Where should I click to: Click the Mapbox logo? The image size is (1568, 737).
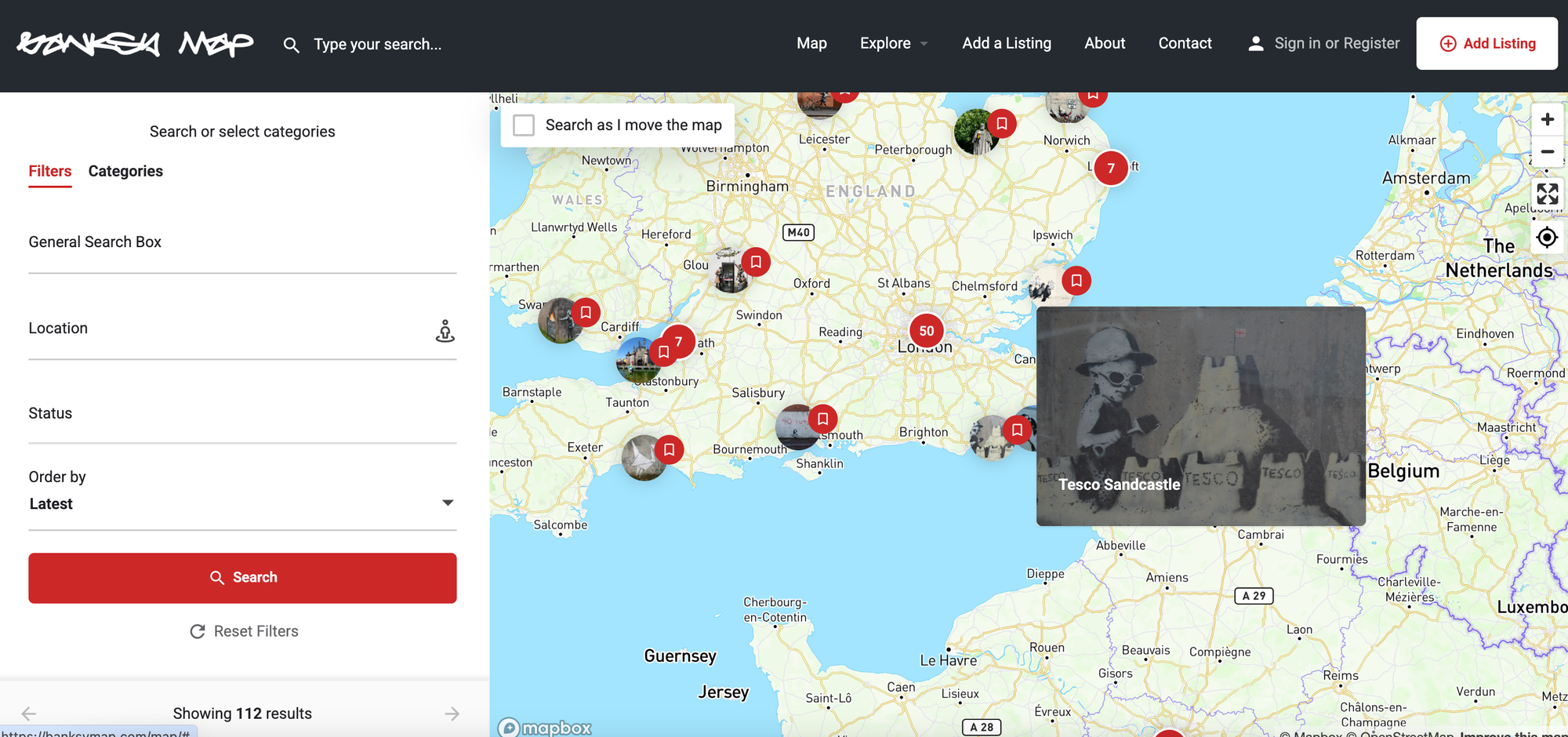[546, 728]
